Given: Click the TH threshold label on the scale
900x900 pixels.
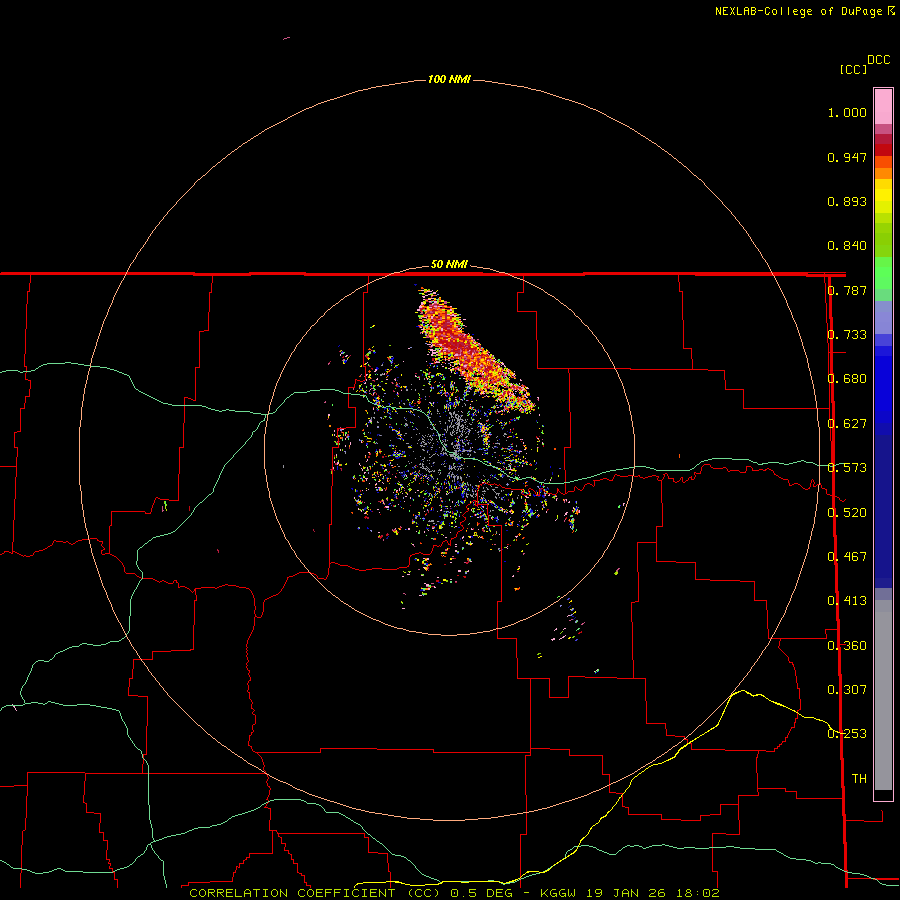Looking at the screenshot, I should tap(859, 779).
